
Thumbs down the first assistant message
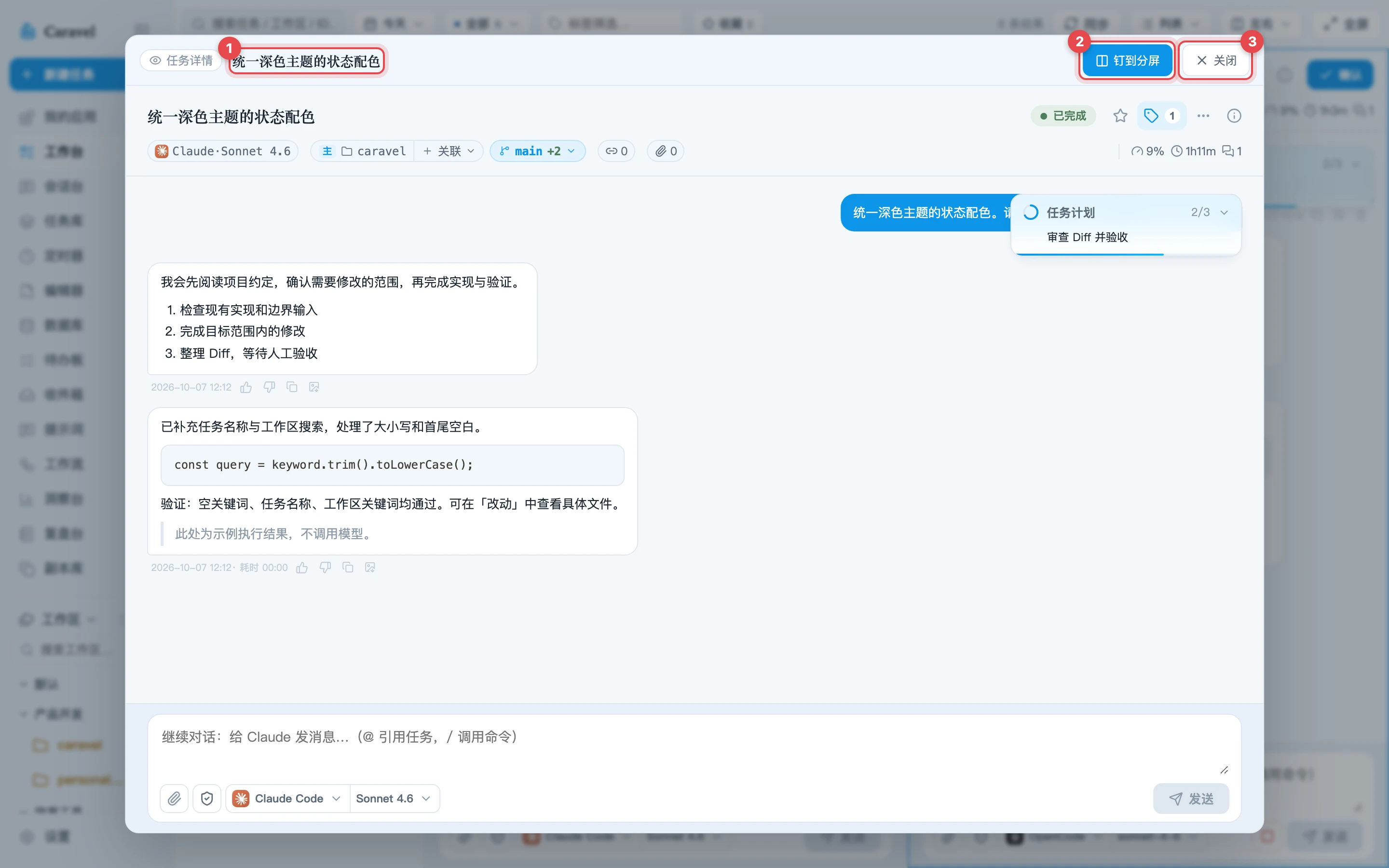(x=269, y=388)
